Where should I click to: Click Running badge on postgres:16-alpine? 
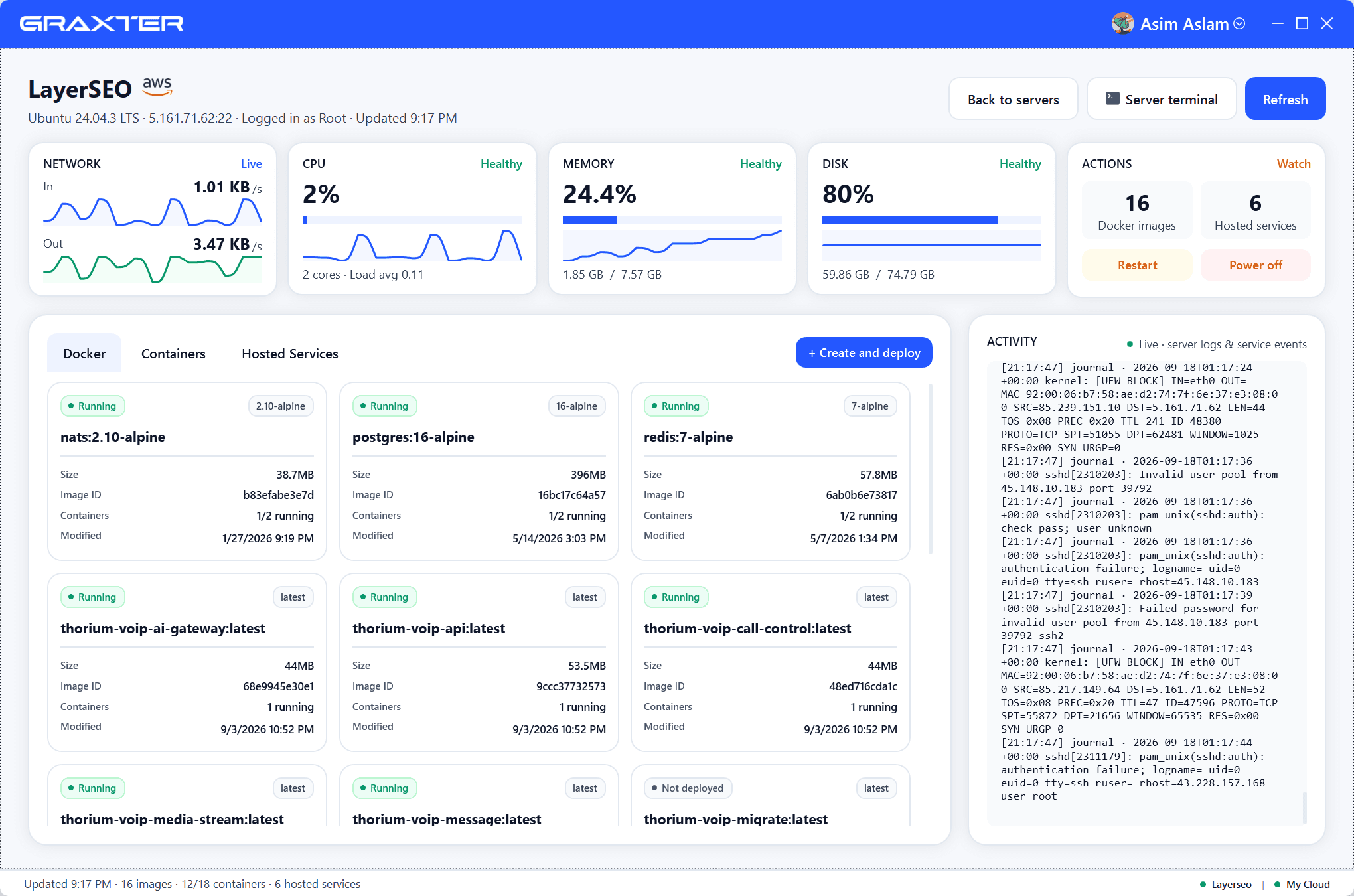click(384, 406)
